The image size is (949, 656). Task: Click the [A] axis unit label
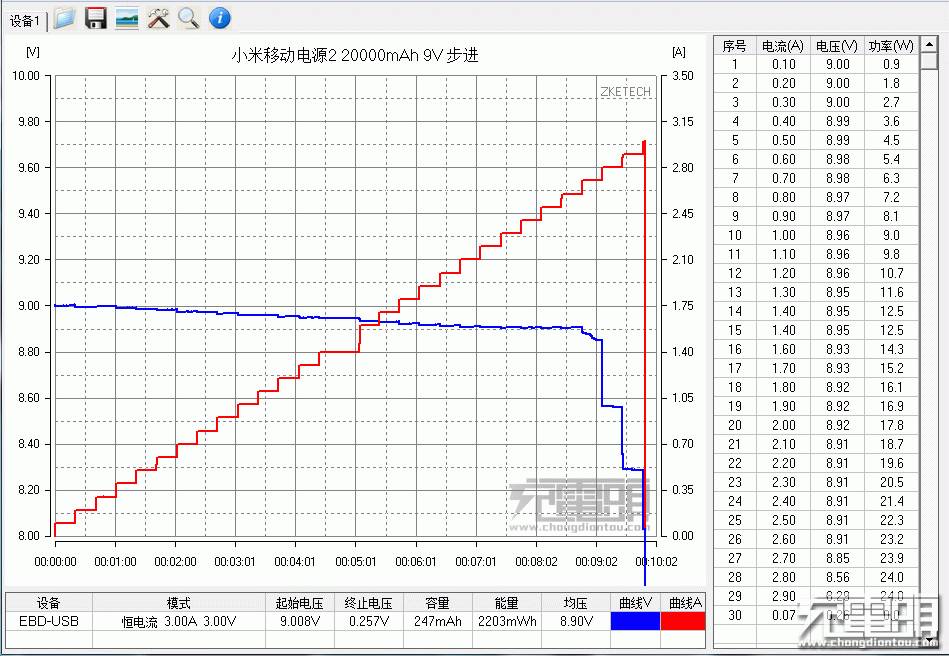pos(679,52)
